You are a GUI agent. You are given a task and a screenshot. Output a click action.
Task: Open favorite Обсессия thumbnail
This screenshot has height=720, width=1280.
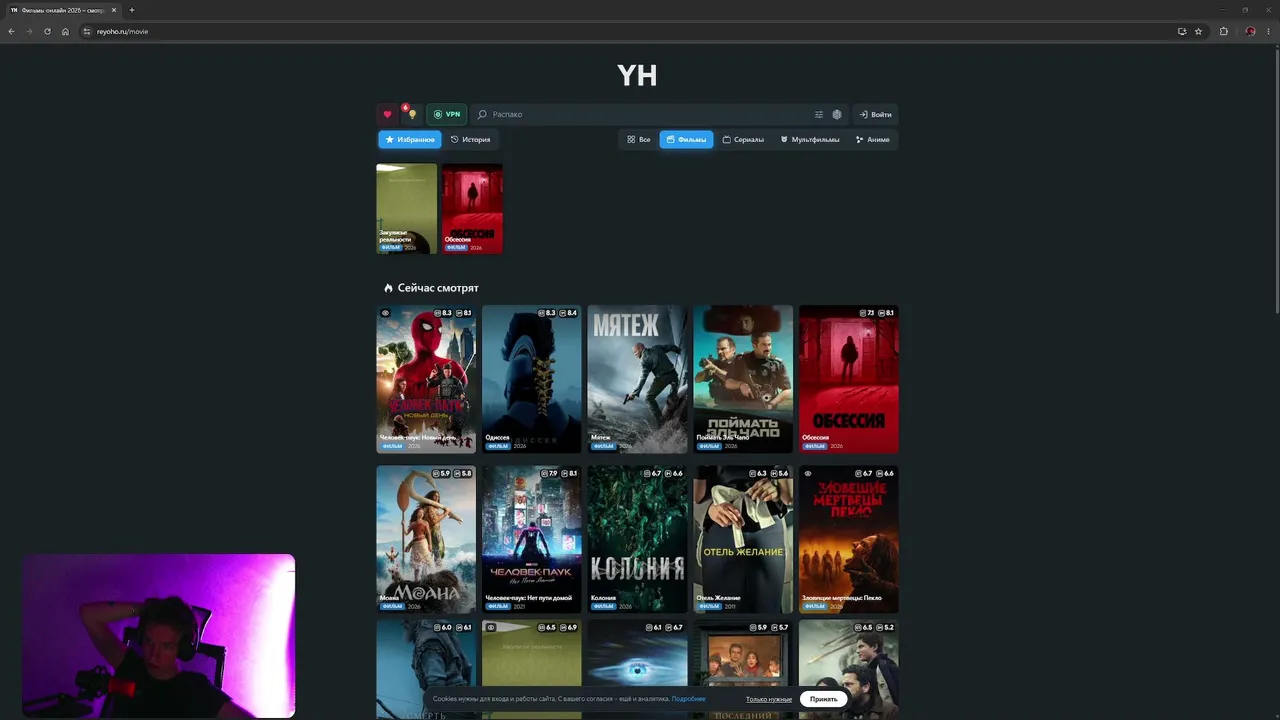coord(473,209)
